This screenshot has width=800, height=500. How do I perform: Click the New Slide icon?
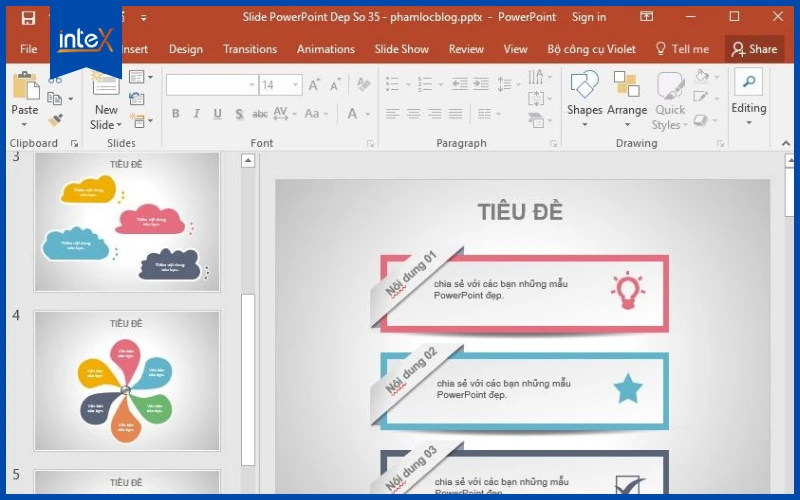[x=106, y=84]
